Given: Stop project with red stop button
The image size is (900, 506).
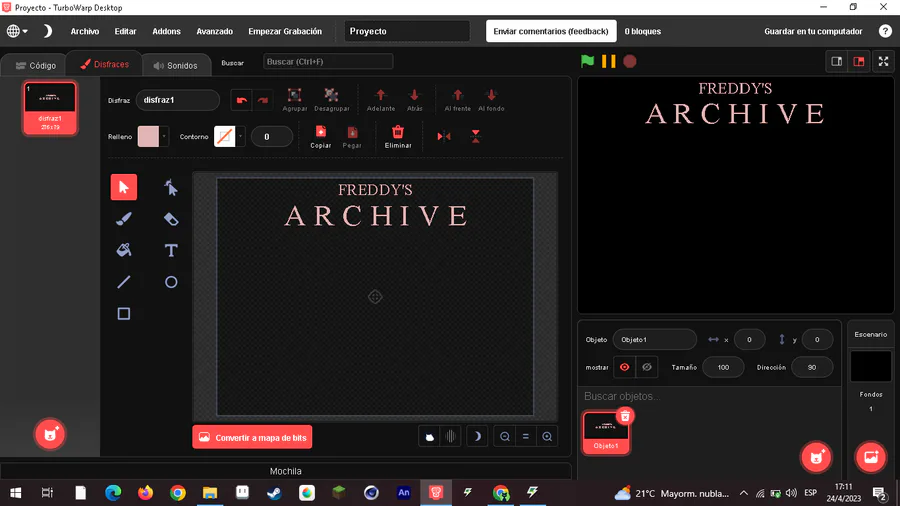Looking at the screenshot, I should (x=630, y=61).
